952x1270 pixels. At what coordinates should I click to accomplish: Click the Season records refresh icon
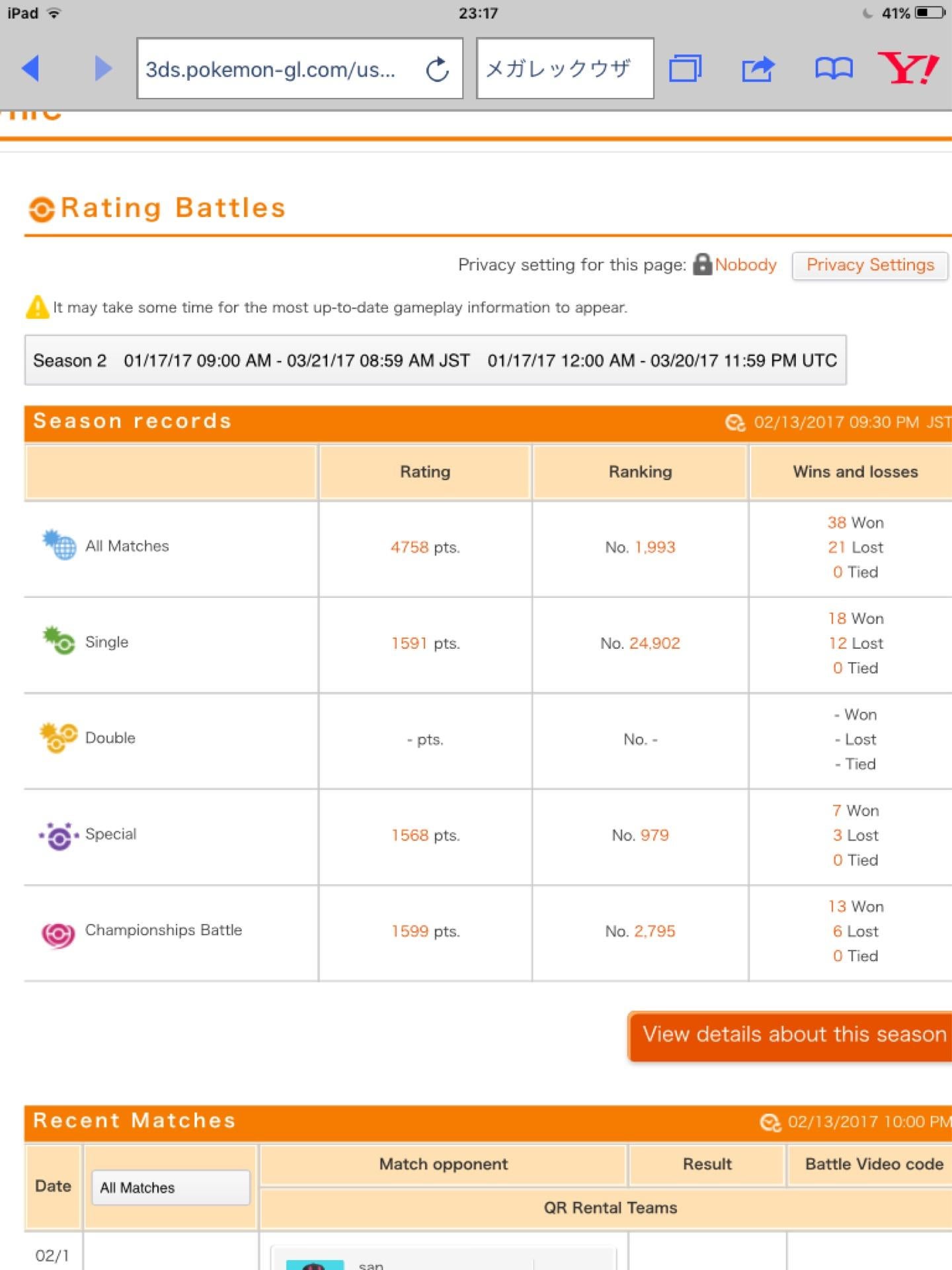[x=735, y=423]
